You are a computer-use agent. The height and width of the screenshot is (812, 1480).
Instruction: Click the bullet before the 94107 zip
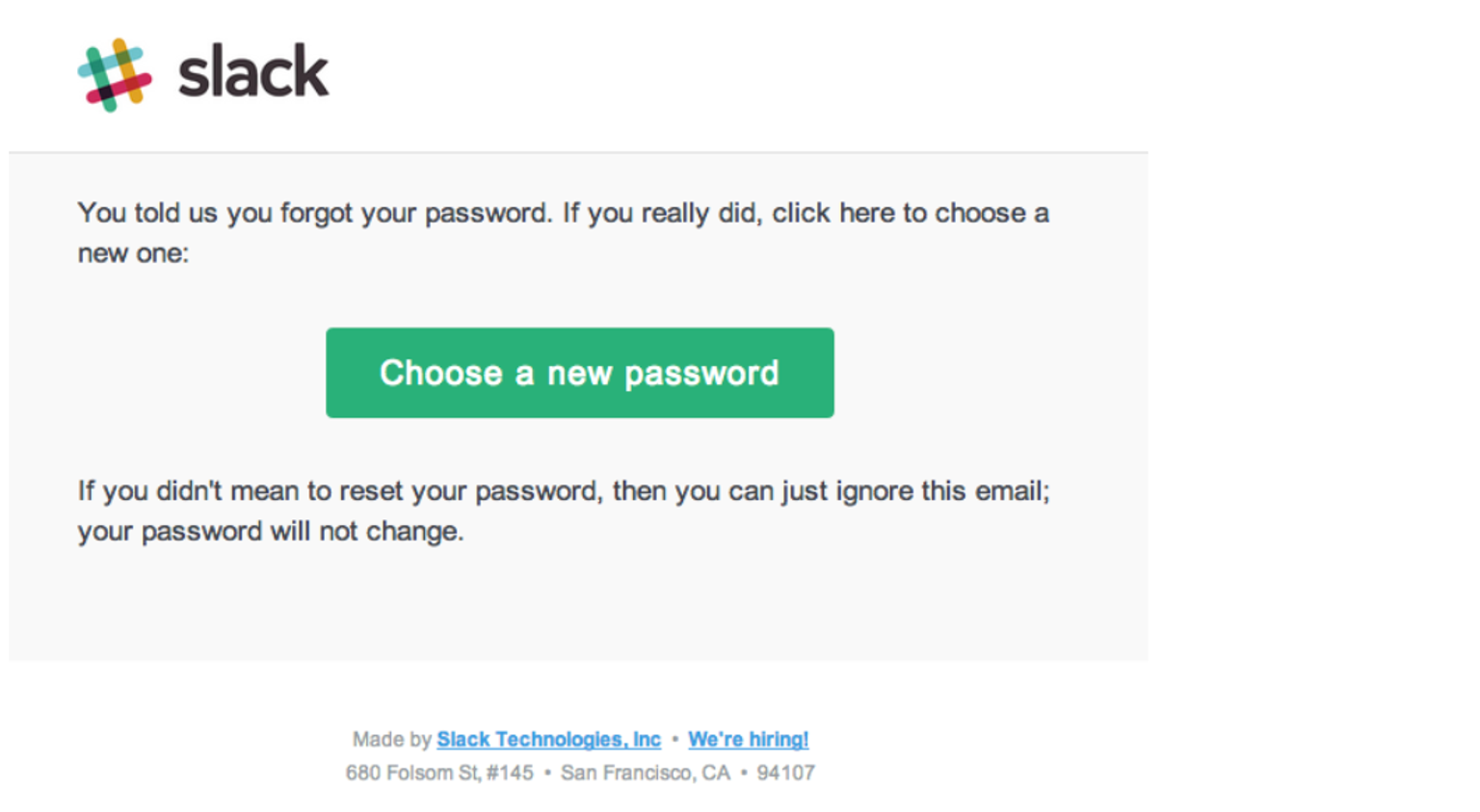pos(744,773)
